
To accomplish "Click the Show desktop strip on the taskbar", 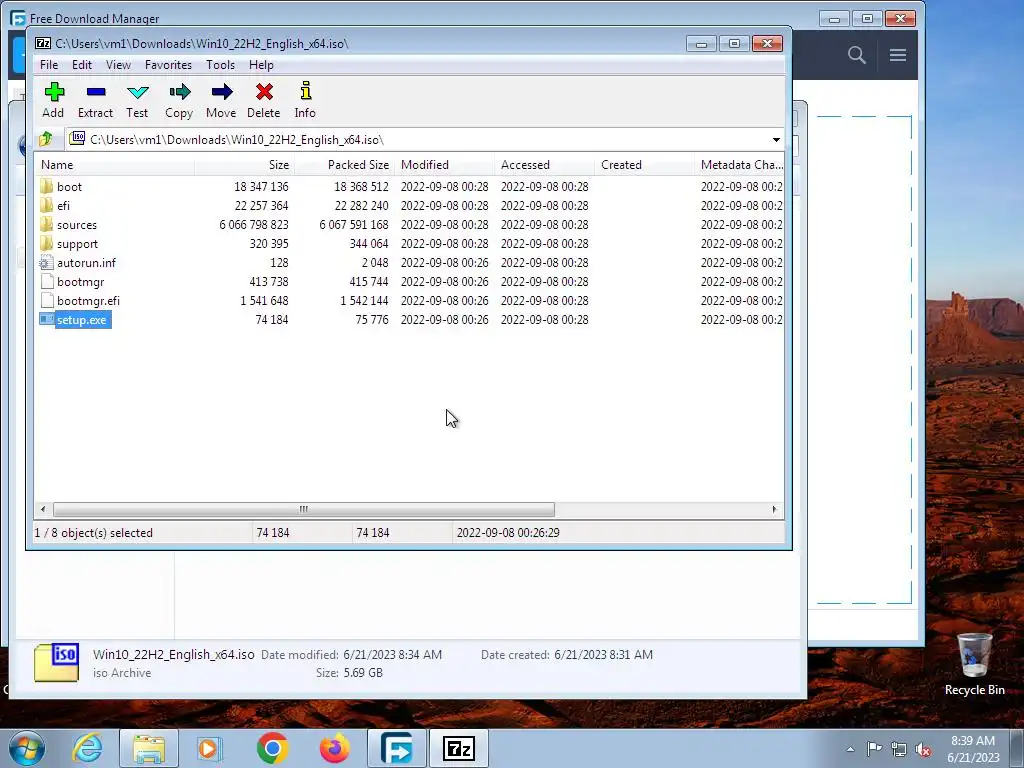I will pos(1017,748).
